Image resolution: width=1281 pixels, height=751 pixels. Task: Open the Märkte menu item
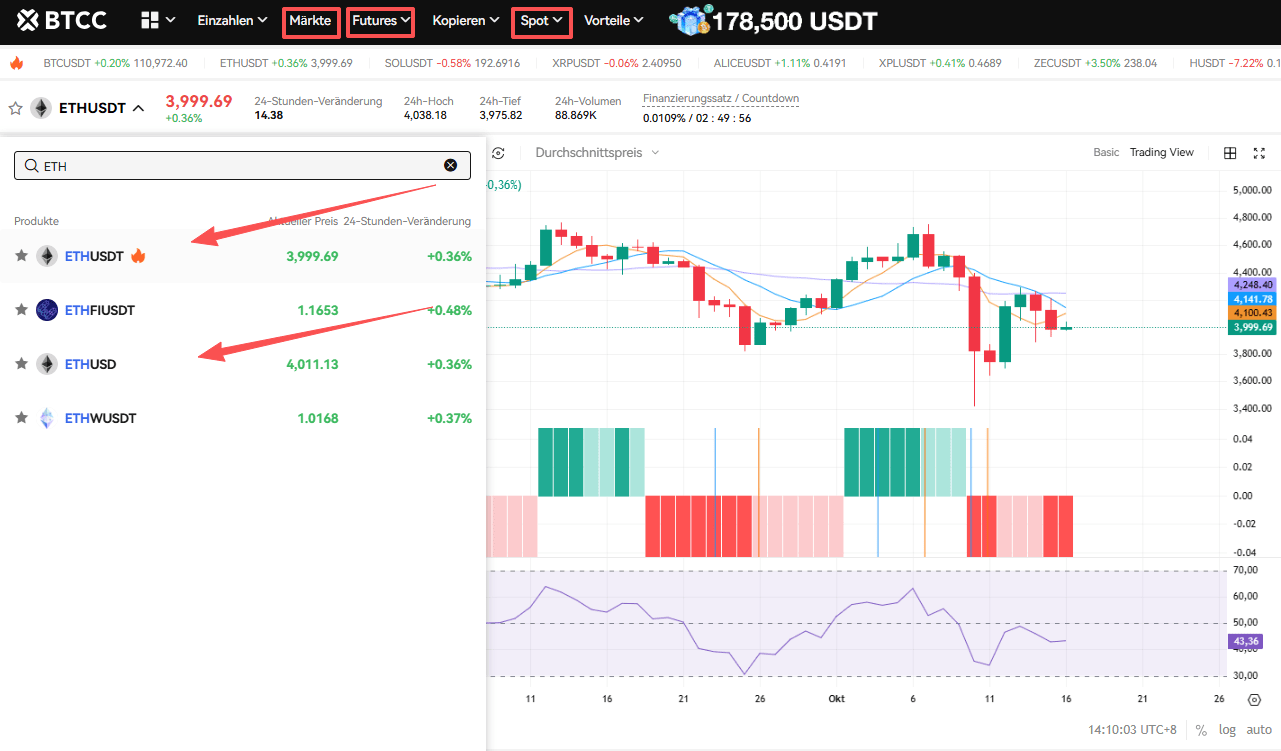click(310, 20)
